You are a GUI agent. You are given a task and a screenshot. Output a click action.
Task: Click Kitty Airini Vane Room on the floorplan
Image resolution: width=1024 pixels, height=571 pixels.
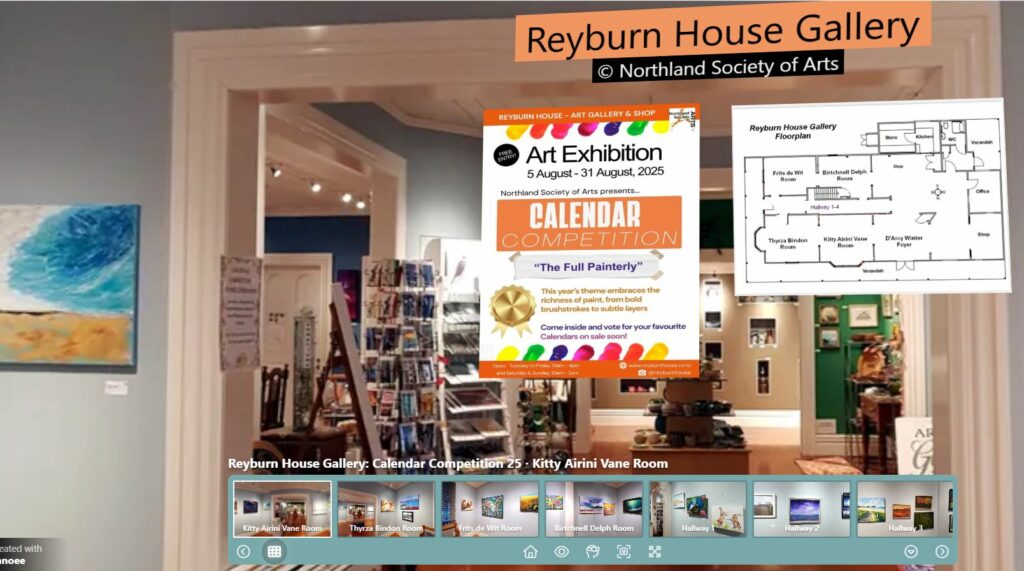[x=845, y=242]
